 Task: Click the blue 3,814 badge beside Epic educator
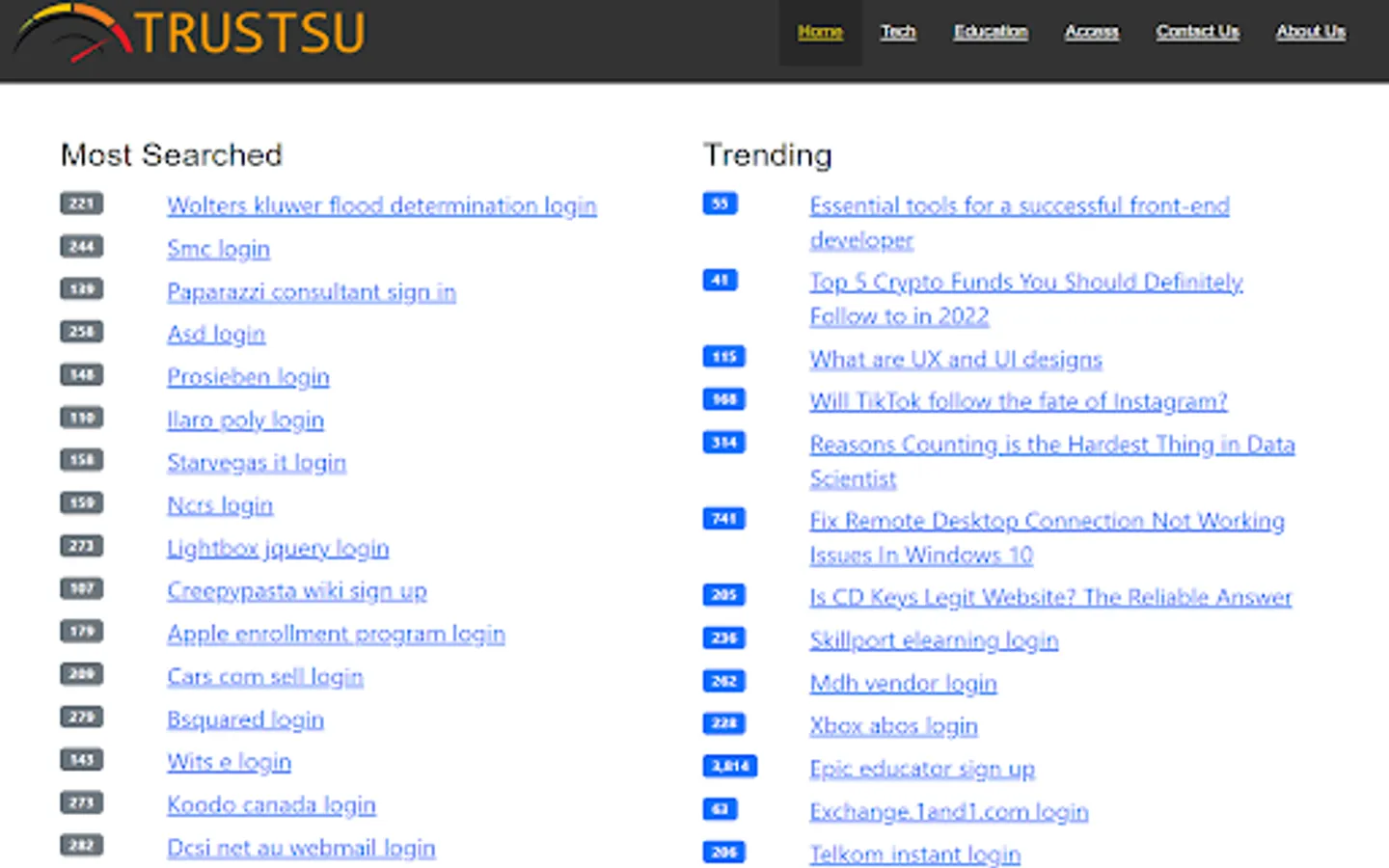tap(730, 766)
